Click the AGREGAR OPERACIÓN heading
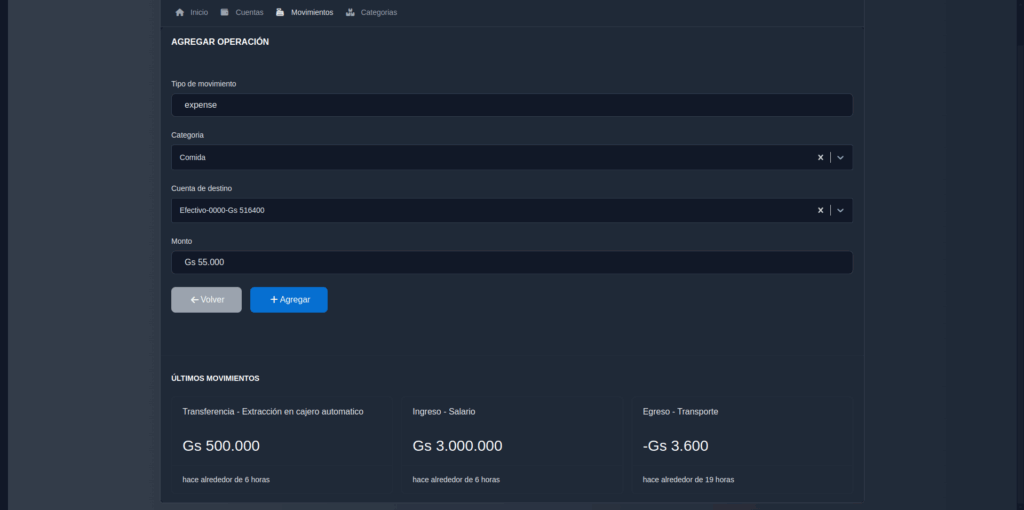The height and width of the screenshot is (510, 1024). (x=220, y=42)
